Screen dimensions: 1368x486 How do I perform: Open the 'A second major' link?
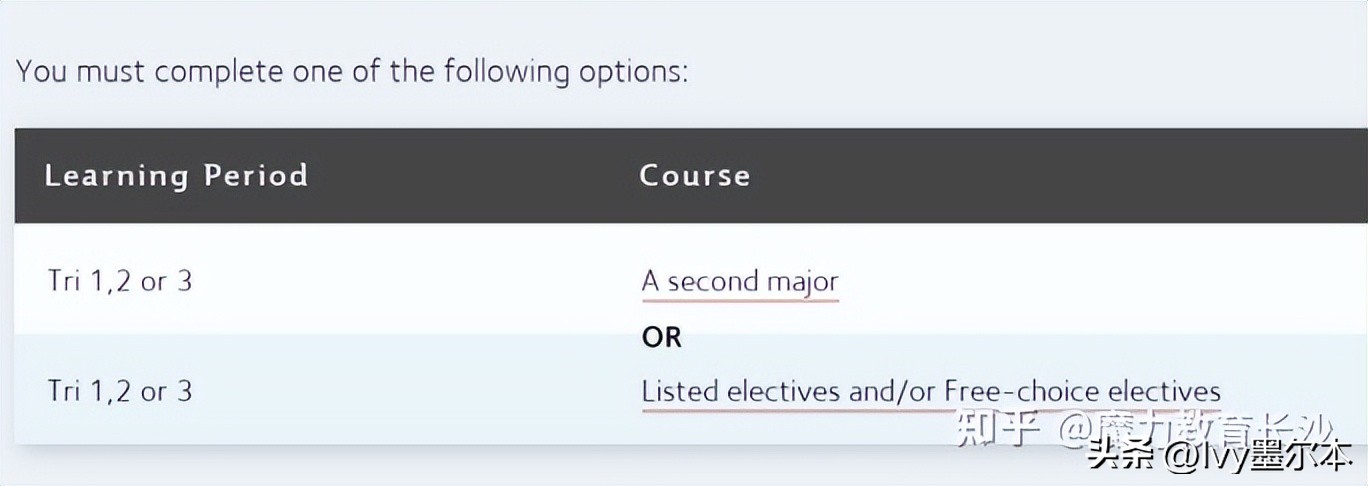tap(739, 281)
